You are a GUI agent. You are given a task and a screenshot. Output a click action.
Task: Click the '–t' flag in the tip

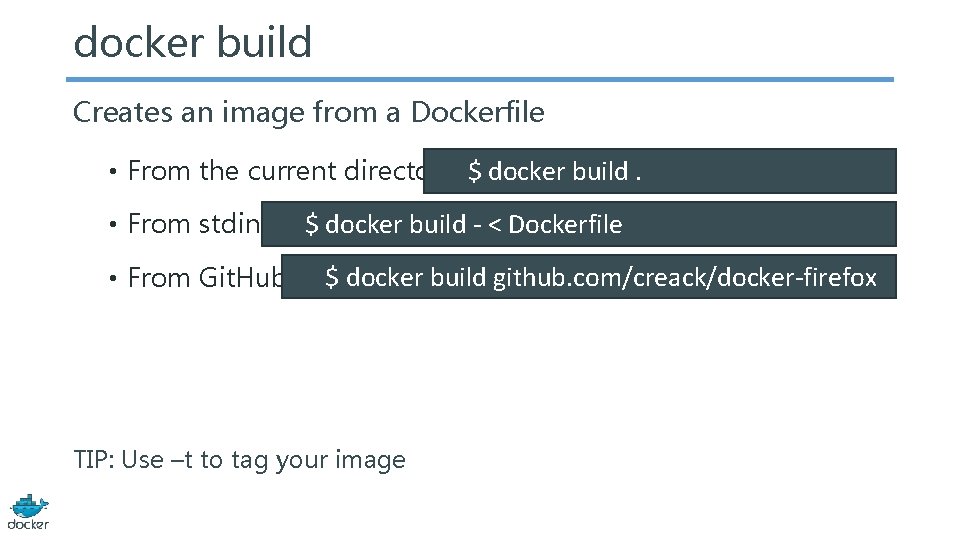click(182, 460)
